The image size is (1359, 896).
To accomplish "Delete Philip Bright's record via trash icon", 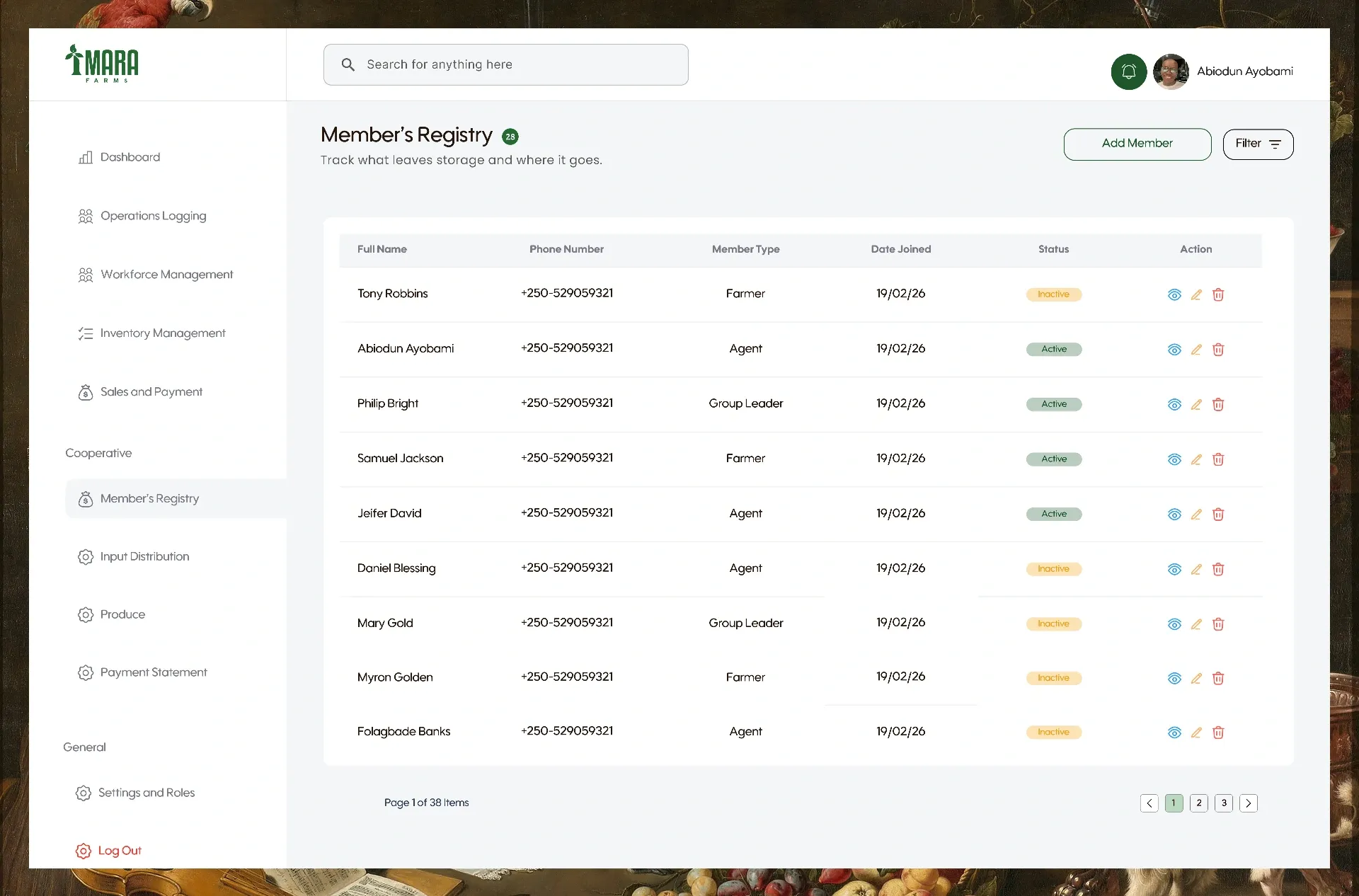I will [1218, 404].
